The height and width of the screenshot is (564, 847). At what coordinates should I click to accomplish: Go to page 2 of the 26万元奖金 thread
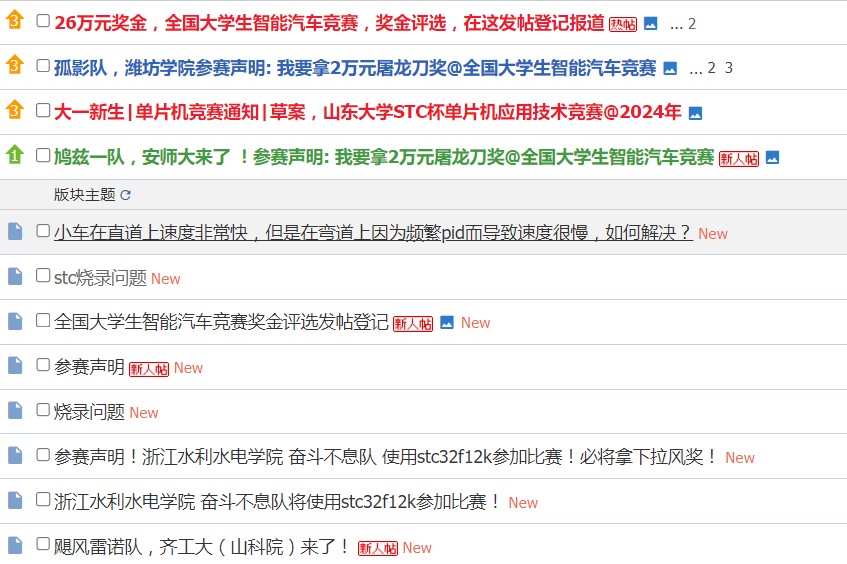[x=691, y=24]
